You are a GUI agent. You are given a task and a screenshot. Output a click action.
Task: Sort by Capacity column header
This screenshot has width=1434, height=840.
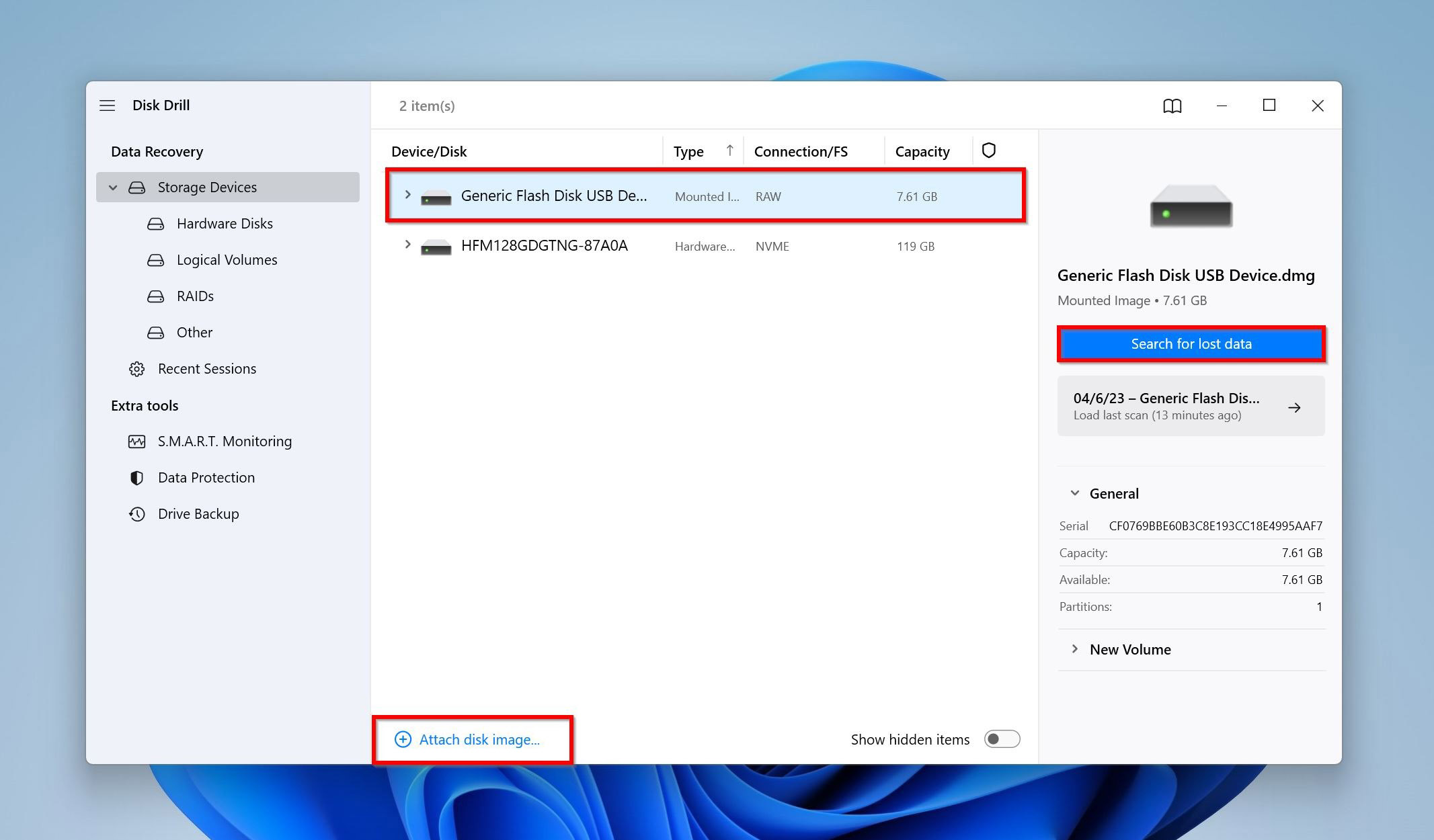tap(922, 151)
